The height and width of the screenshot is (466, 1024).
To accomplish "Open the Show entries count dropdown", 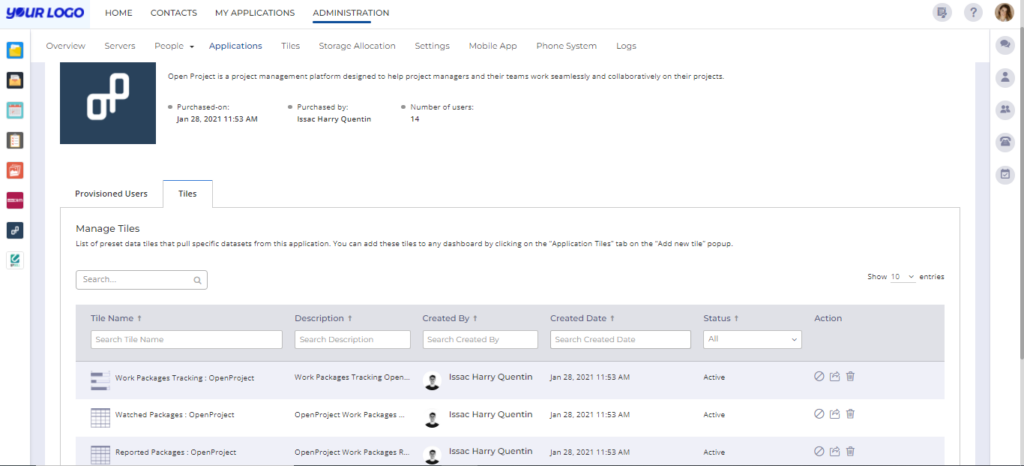I will pyautogui.click(x=903, y=277).
